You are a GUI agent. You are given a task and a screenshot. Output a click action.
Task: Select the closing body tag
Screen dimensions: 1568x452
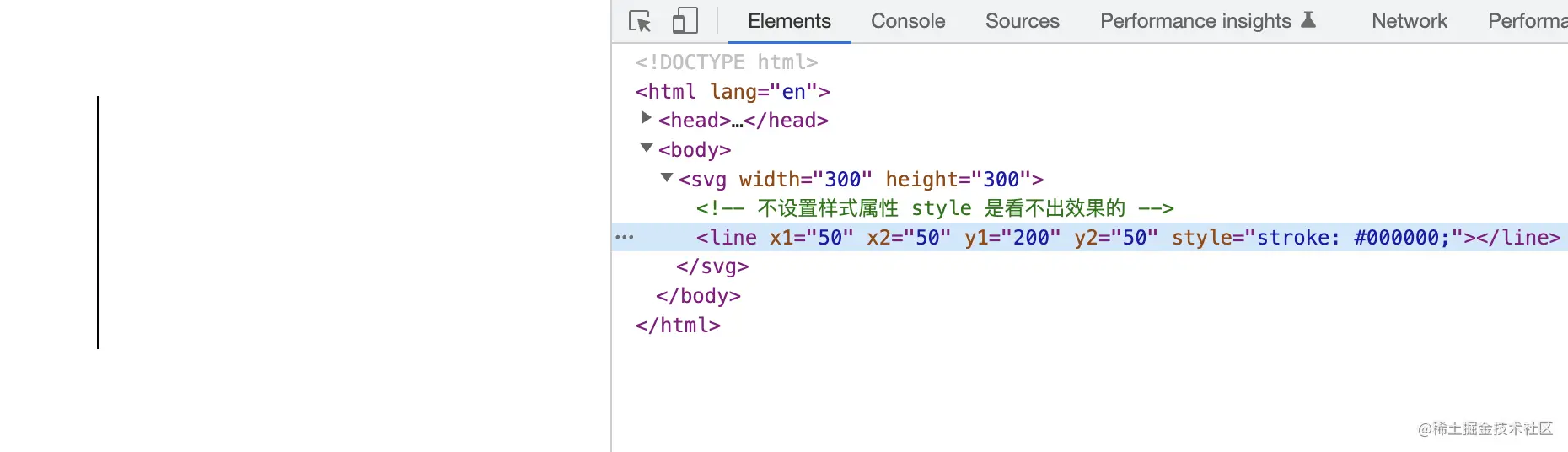tap(698, 296)
